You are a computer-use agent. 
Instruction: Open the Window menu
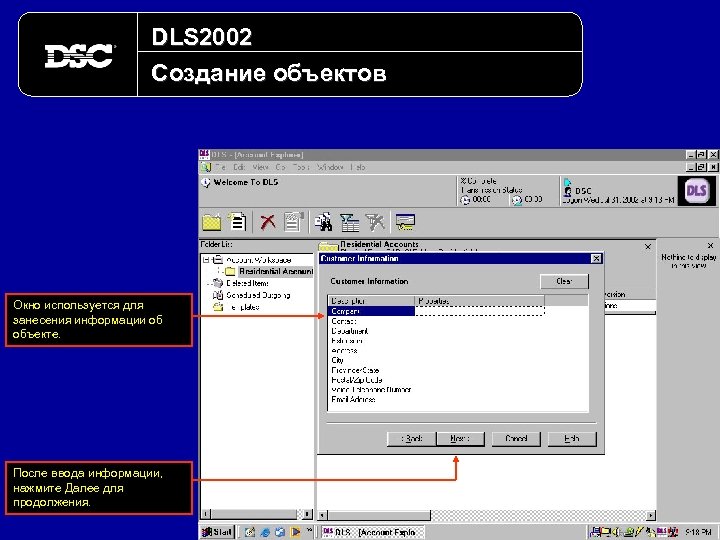pyautogui.click(x=330, y=167)
